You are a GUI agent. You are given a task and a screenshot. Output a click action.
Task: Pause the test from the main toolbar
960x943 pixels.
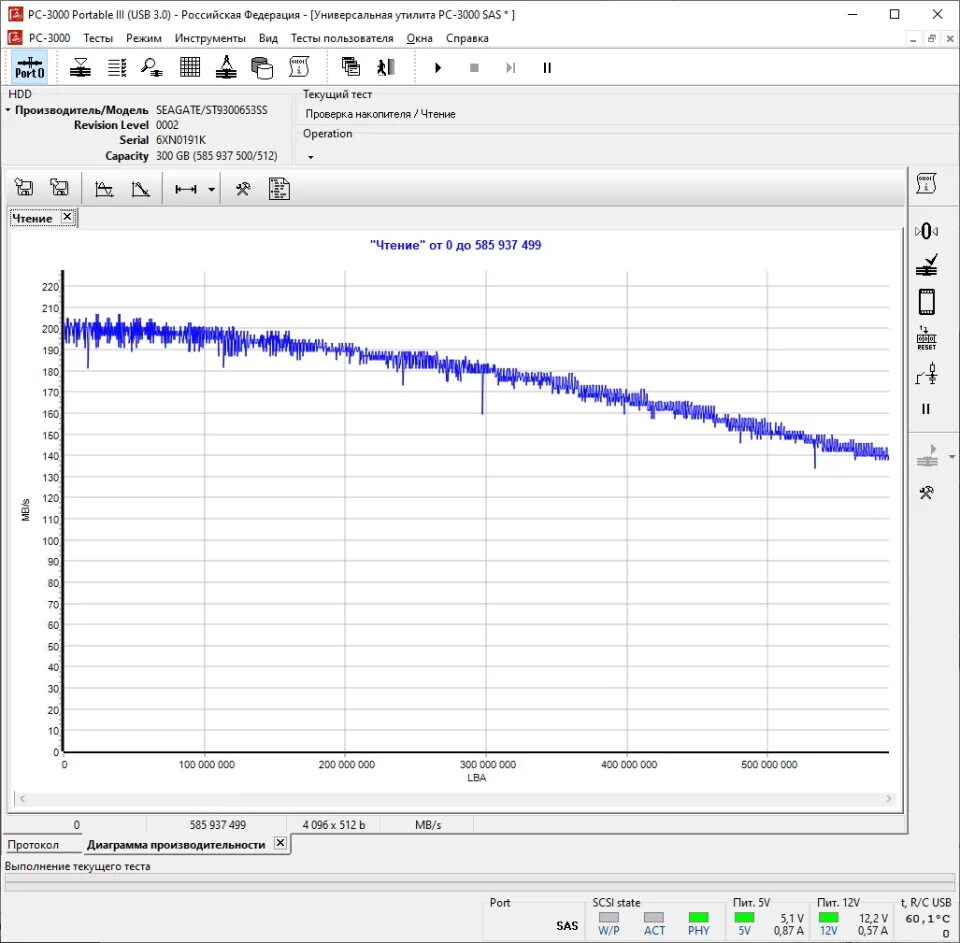click(547, 68)
